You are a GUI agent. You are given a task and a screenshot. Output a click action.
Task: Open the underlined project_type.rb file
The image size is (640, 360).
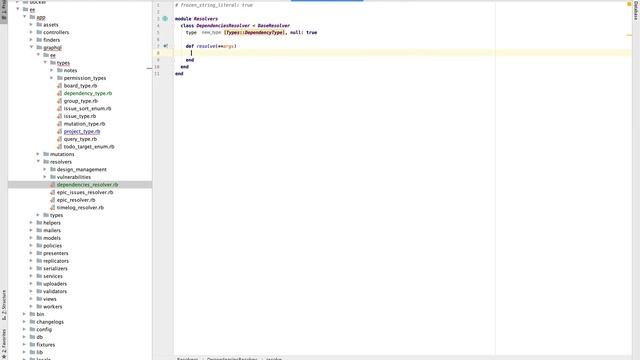pyautogui.click(x=82, y=131)
